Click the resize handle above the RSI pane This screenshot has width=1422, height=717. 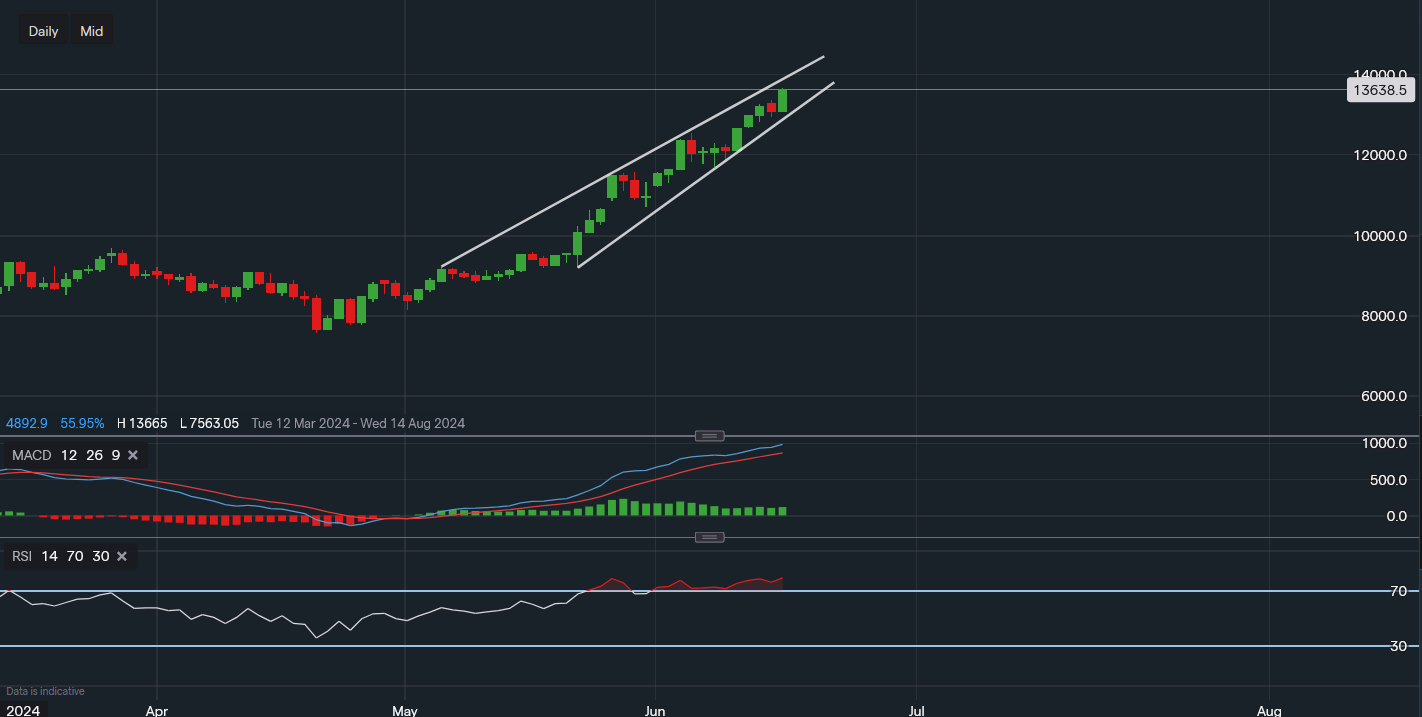pyautogui.click(x=709, y=538)
